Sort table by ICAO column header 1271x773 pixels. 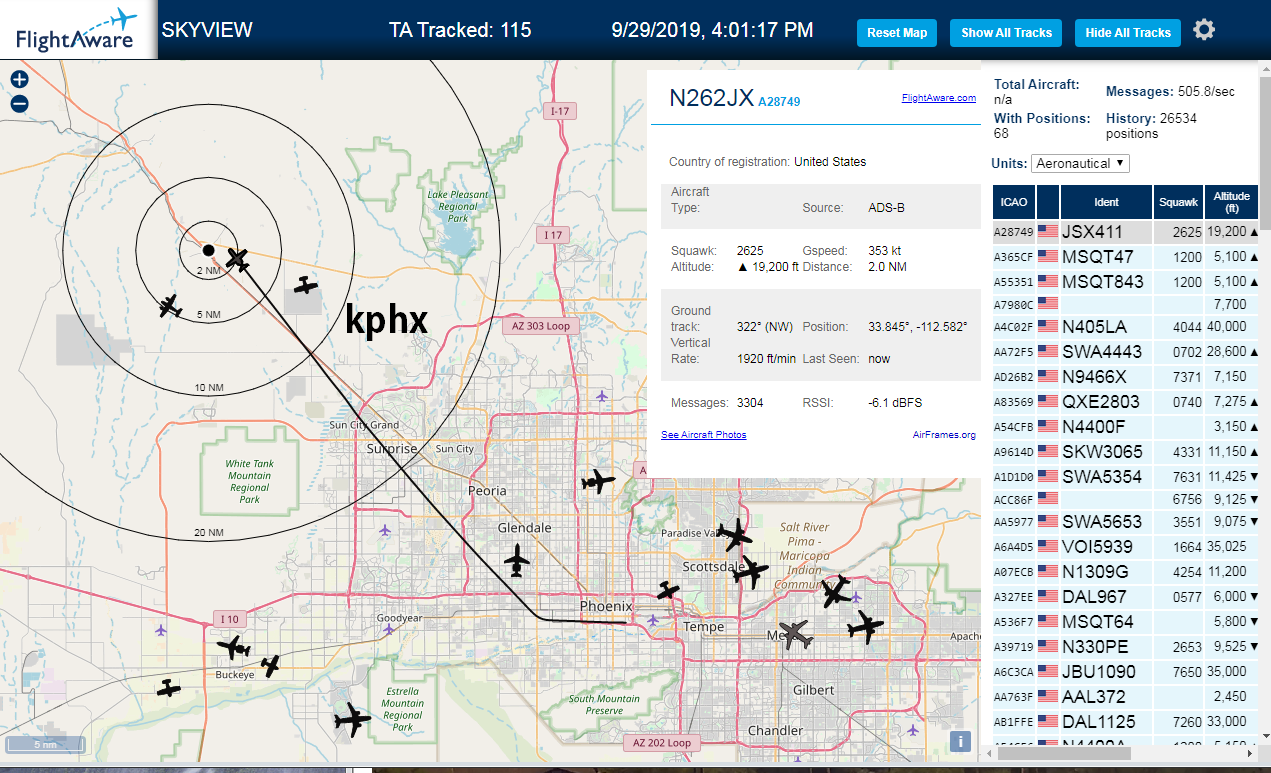(1013, 201)
